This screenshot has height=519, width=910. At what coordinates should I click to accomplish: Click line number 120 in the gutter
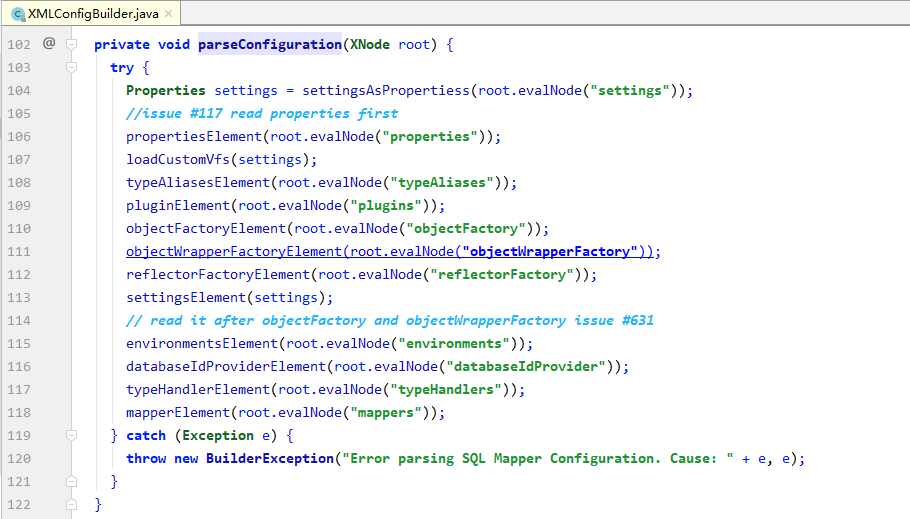point(19,459)
